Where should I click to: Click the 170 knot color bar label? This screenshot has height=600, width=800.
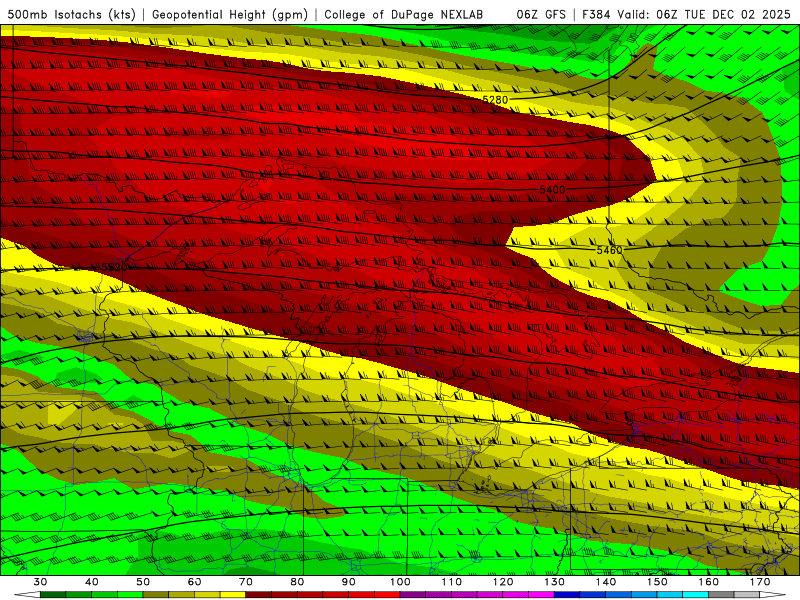pyautogui.click(x=760, y=582)
